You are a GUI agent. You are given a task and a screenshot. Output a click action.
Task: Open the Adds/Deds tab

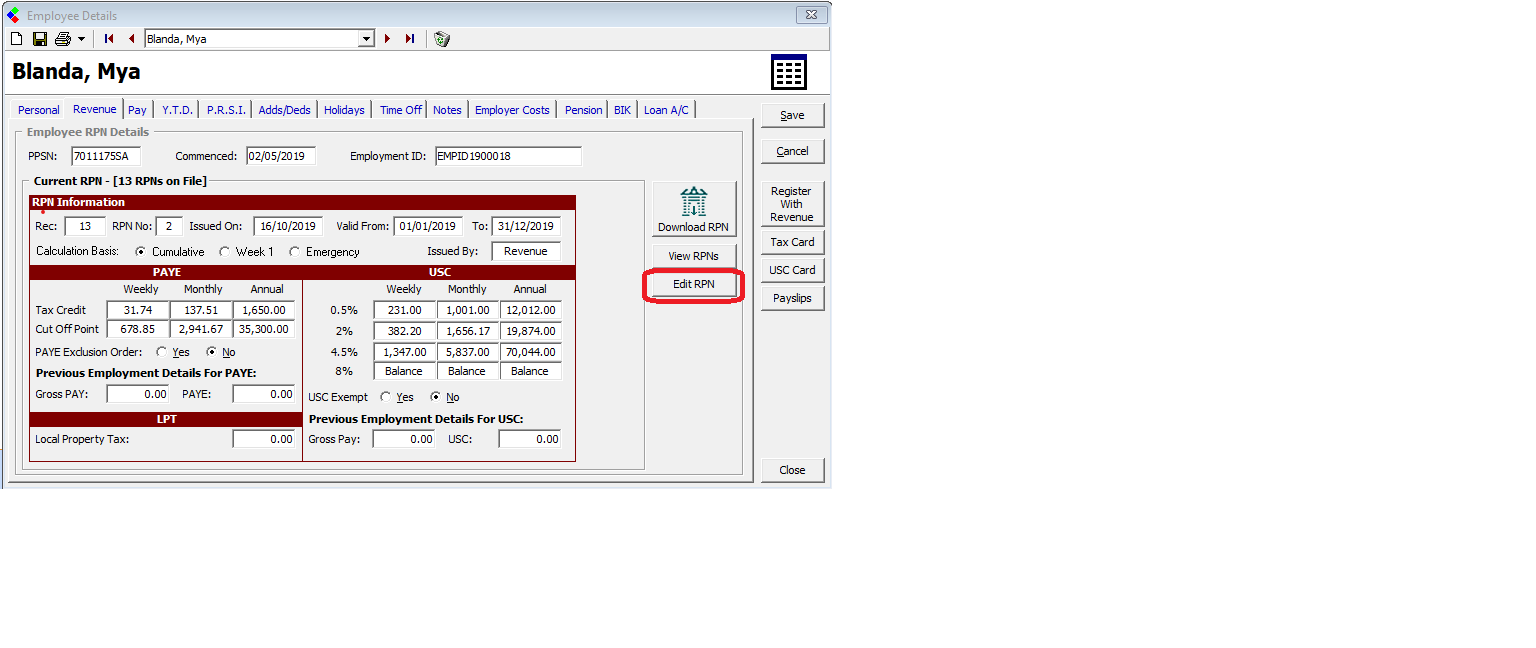point(284,110)
